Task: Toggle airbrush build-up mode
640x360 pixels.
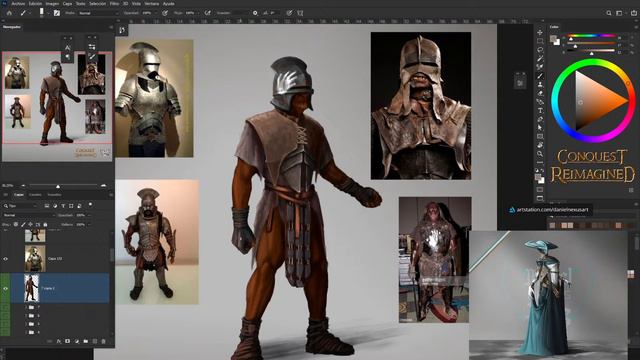Action: [208, 13]
